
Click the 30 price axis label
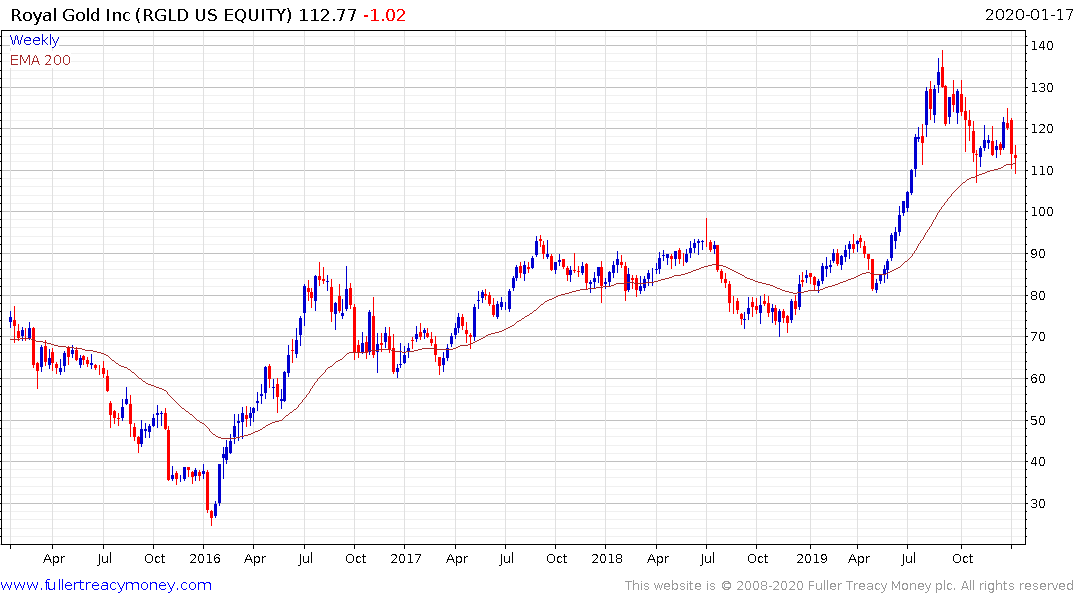point(1037,503)
